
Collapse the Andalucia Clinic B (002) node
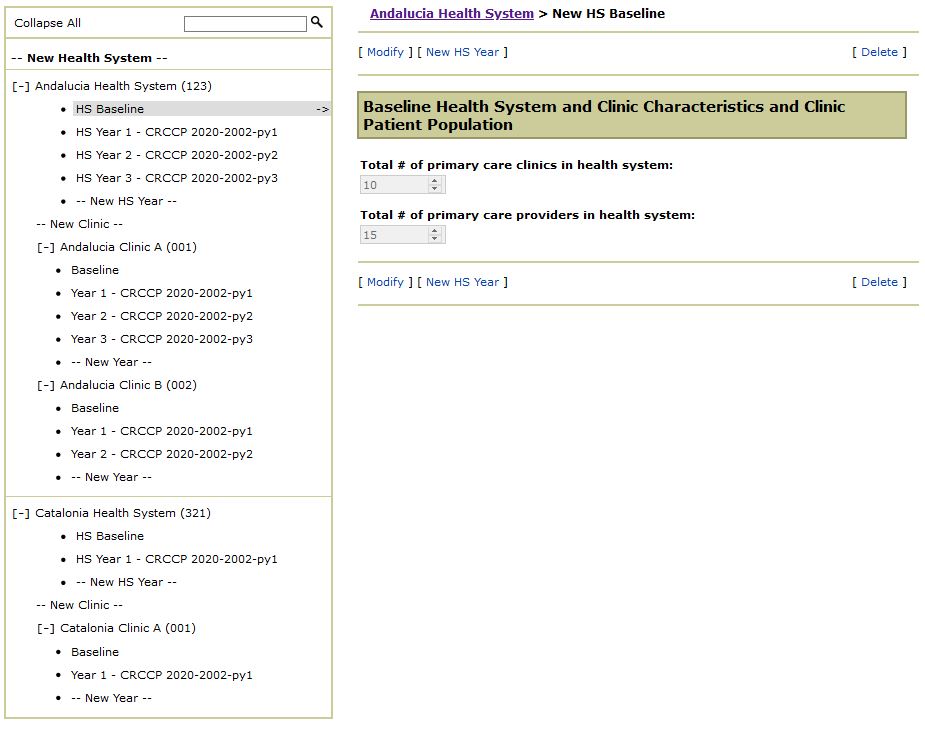45,385
